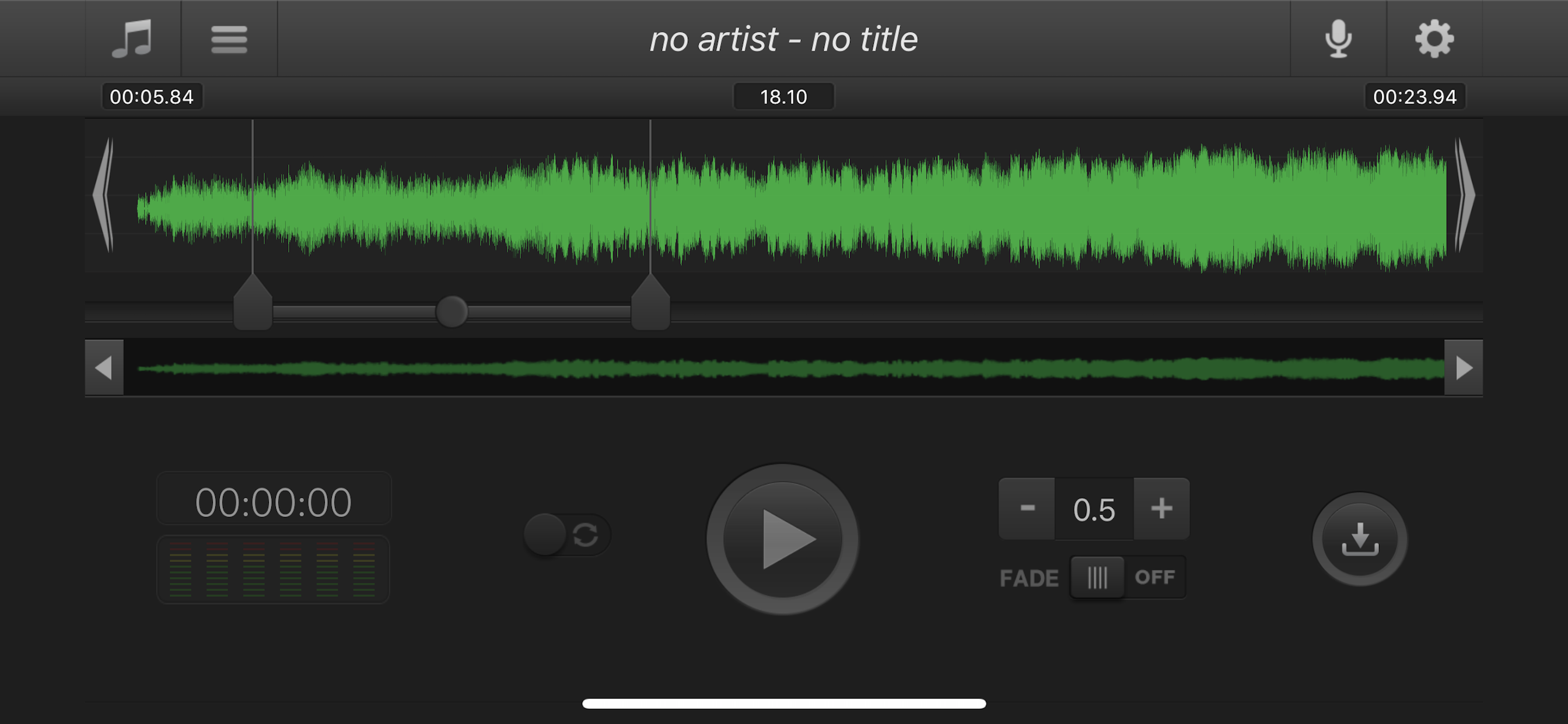Open the music library note icon
Viewport: 1568px width, 724px height.
coord(132,38)
